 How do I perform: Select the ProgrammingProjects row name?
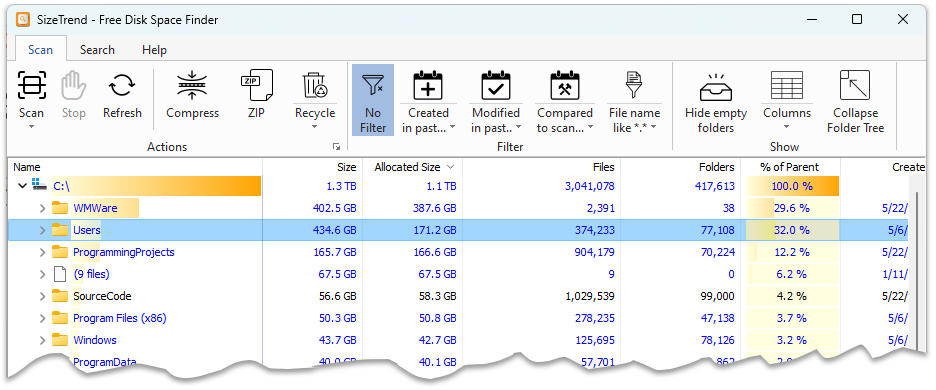pyautogui.click(x=124, y=252)
